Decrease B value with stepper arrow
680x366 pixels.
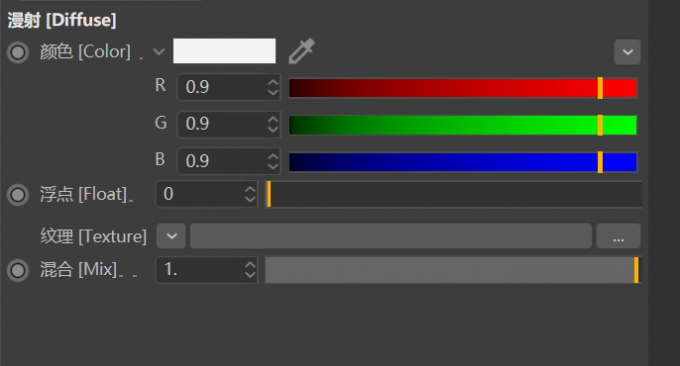273,167
